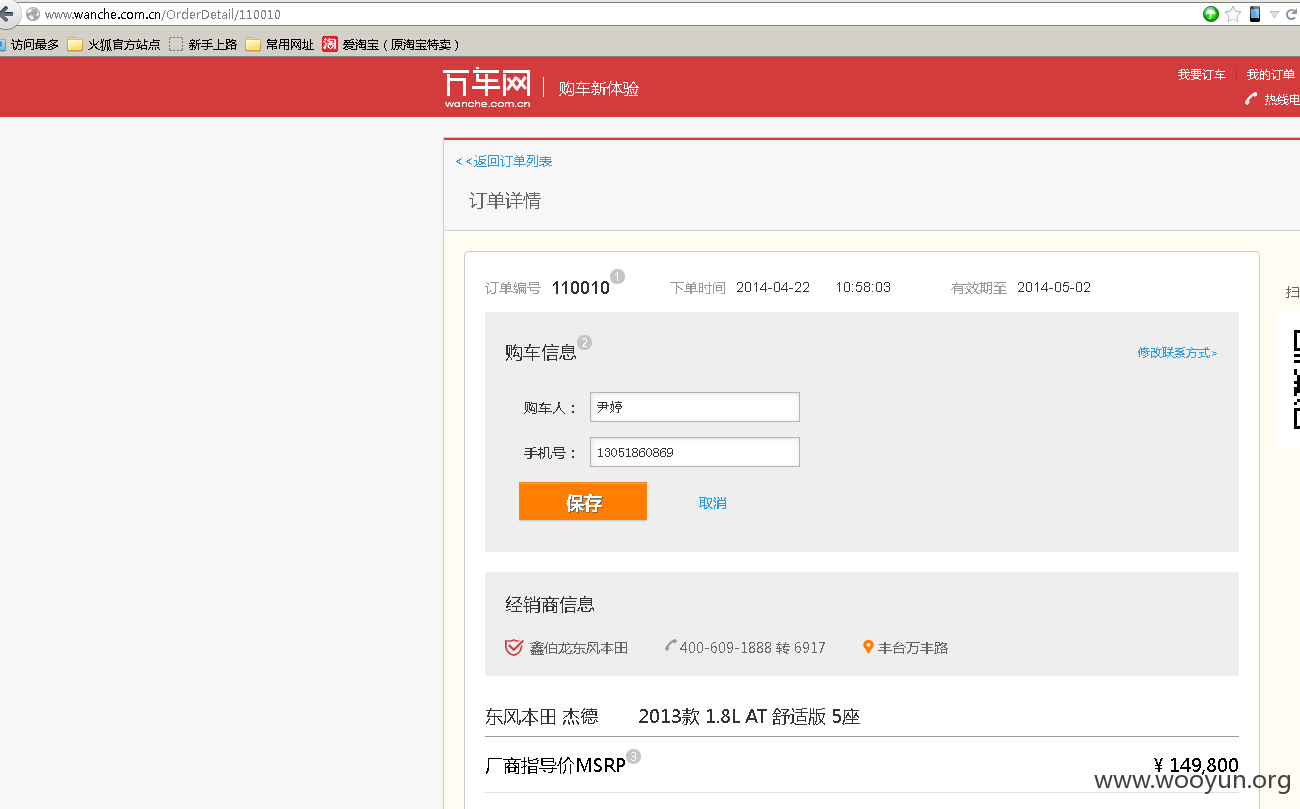Open the 爱淘宝 bookmark

(x=391, y=45)
